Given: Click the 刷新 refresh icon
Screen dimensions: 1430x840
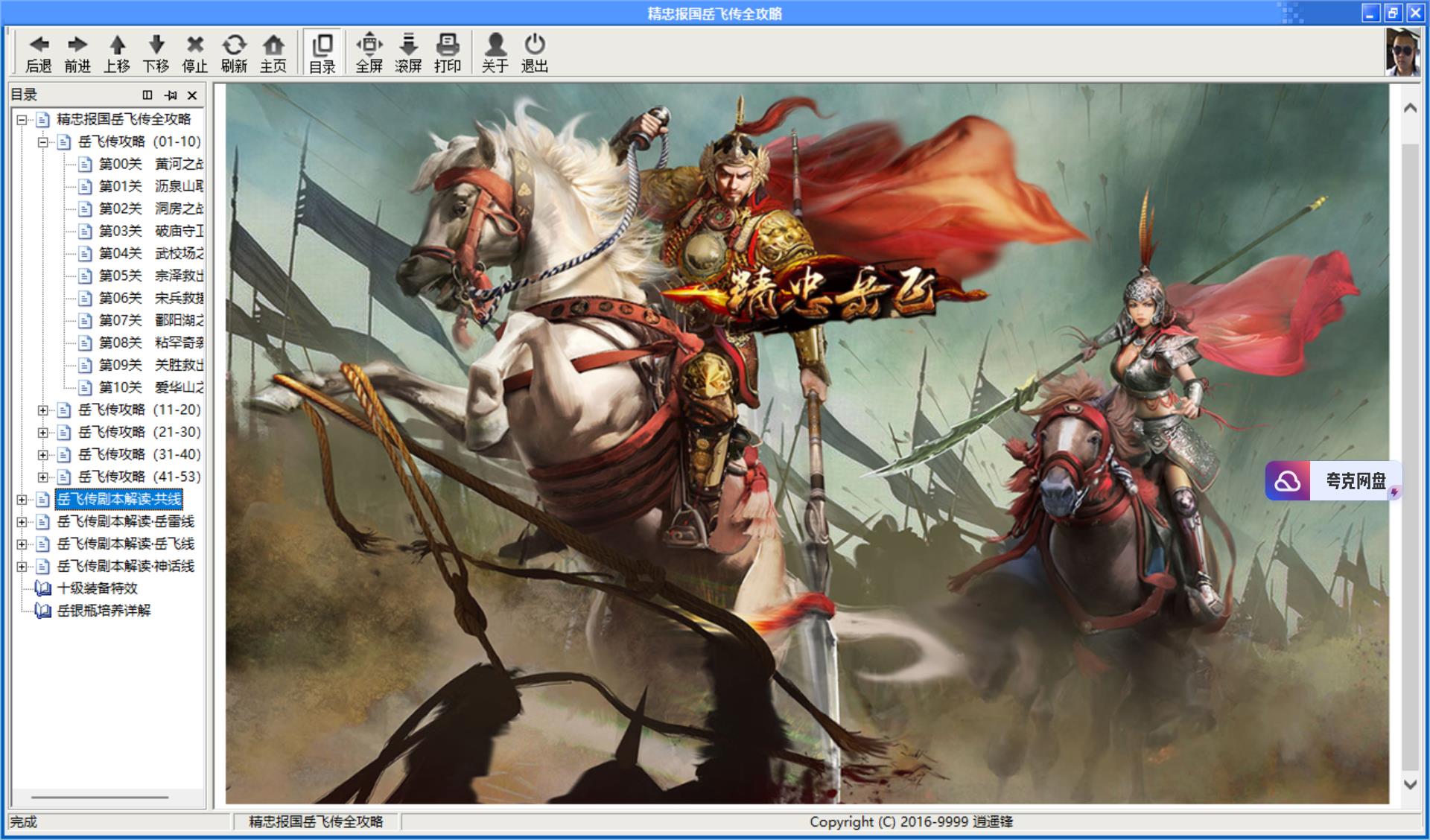Looking at the screenshot, I should coord(234,45).
